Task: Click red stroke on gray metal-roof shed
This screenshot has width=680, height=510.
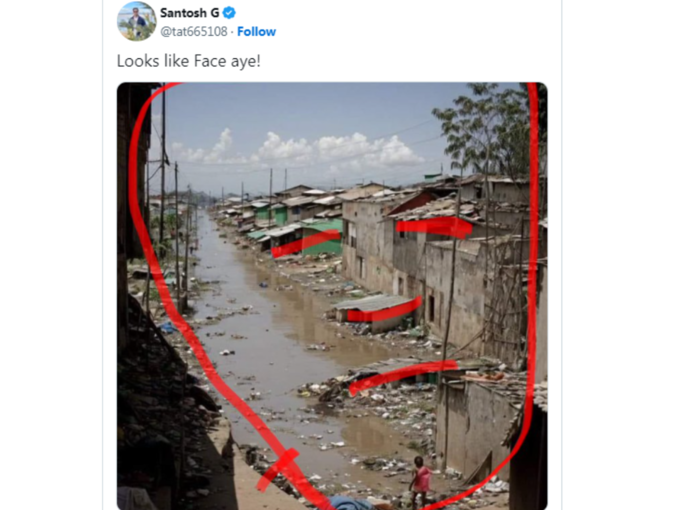Action: click(384, 310)
